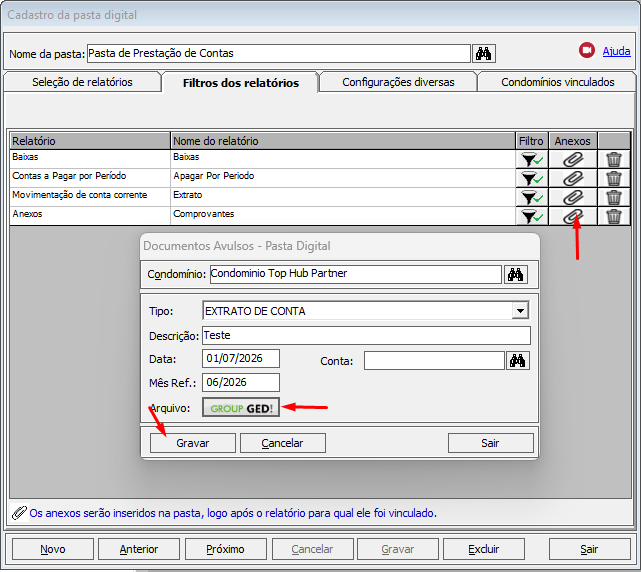The image size is (641, 572).
Task: Switch to the Filtros dos relatórios tab
Action: [x=241, y=83]
